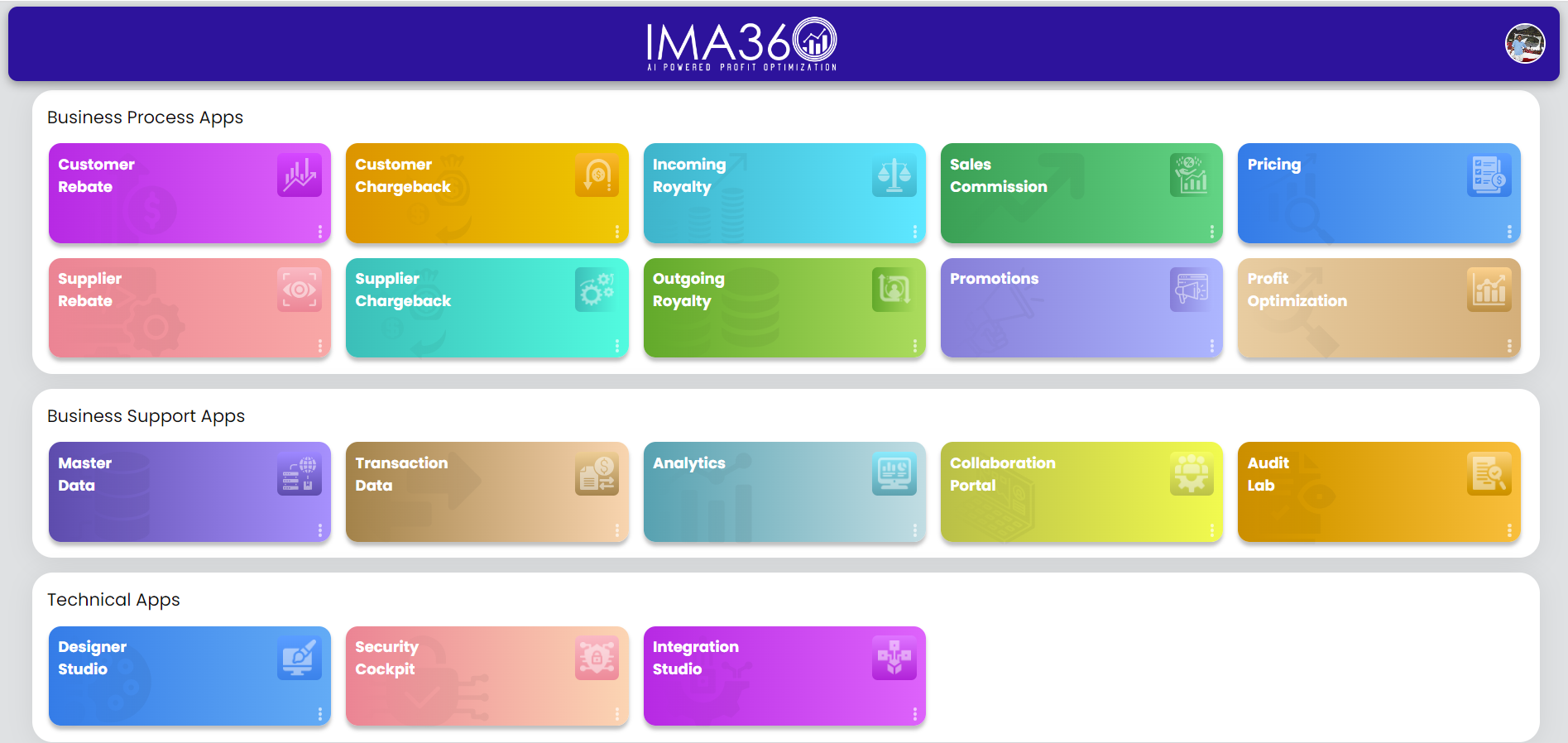Click the Incoming Royalty scales icon
1568x743 pixels.
(x=894, y=175)
